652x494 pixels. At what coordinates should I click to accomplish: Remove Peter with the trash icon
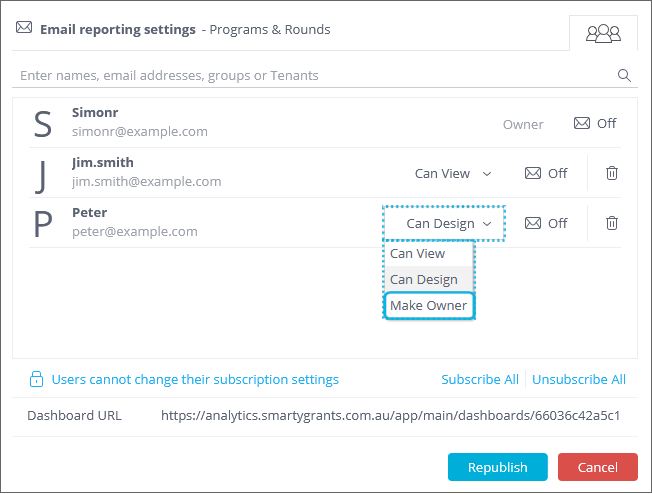(x=612, y=223)
